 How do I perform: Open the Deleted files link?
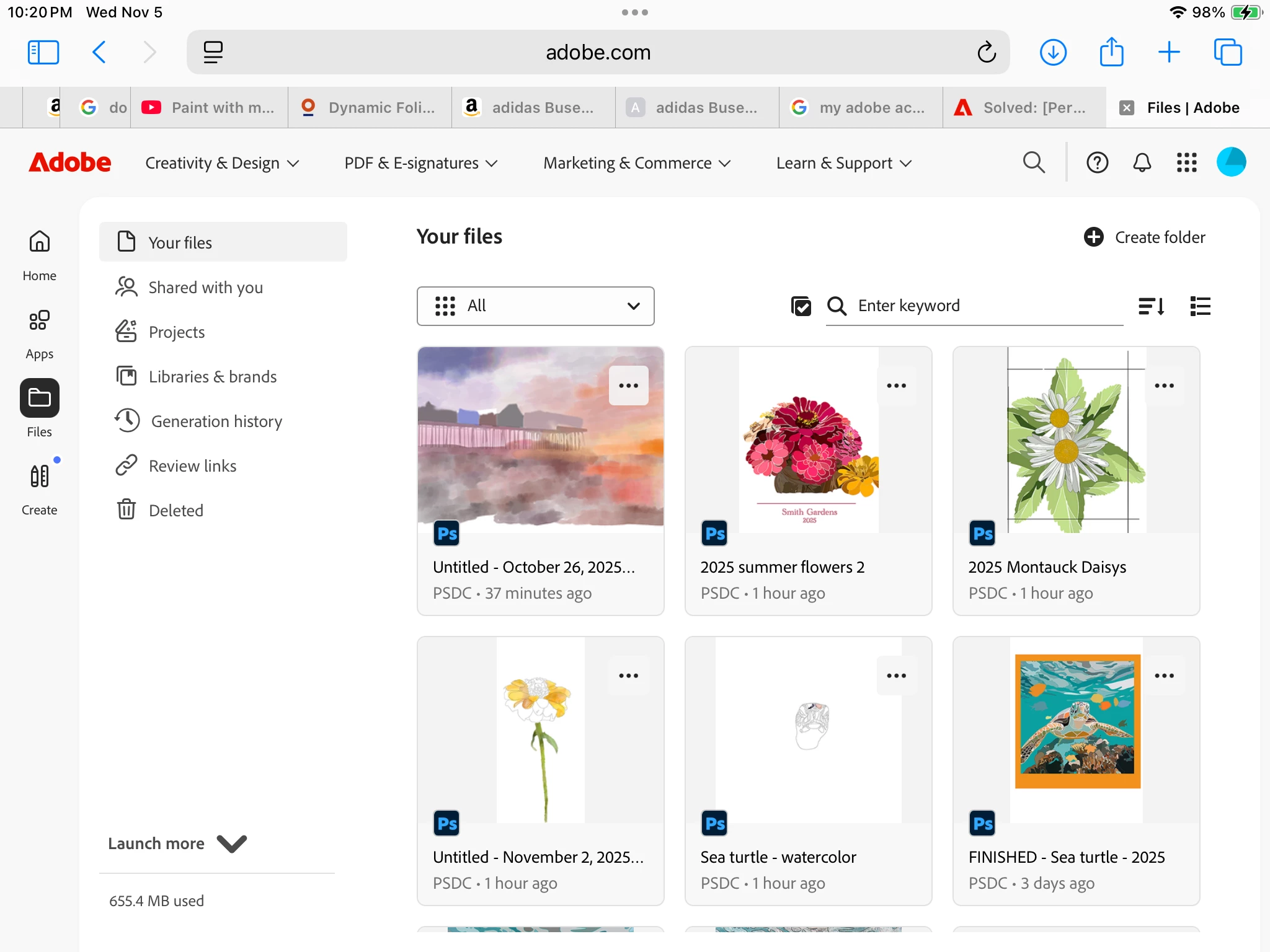point(175,510)
